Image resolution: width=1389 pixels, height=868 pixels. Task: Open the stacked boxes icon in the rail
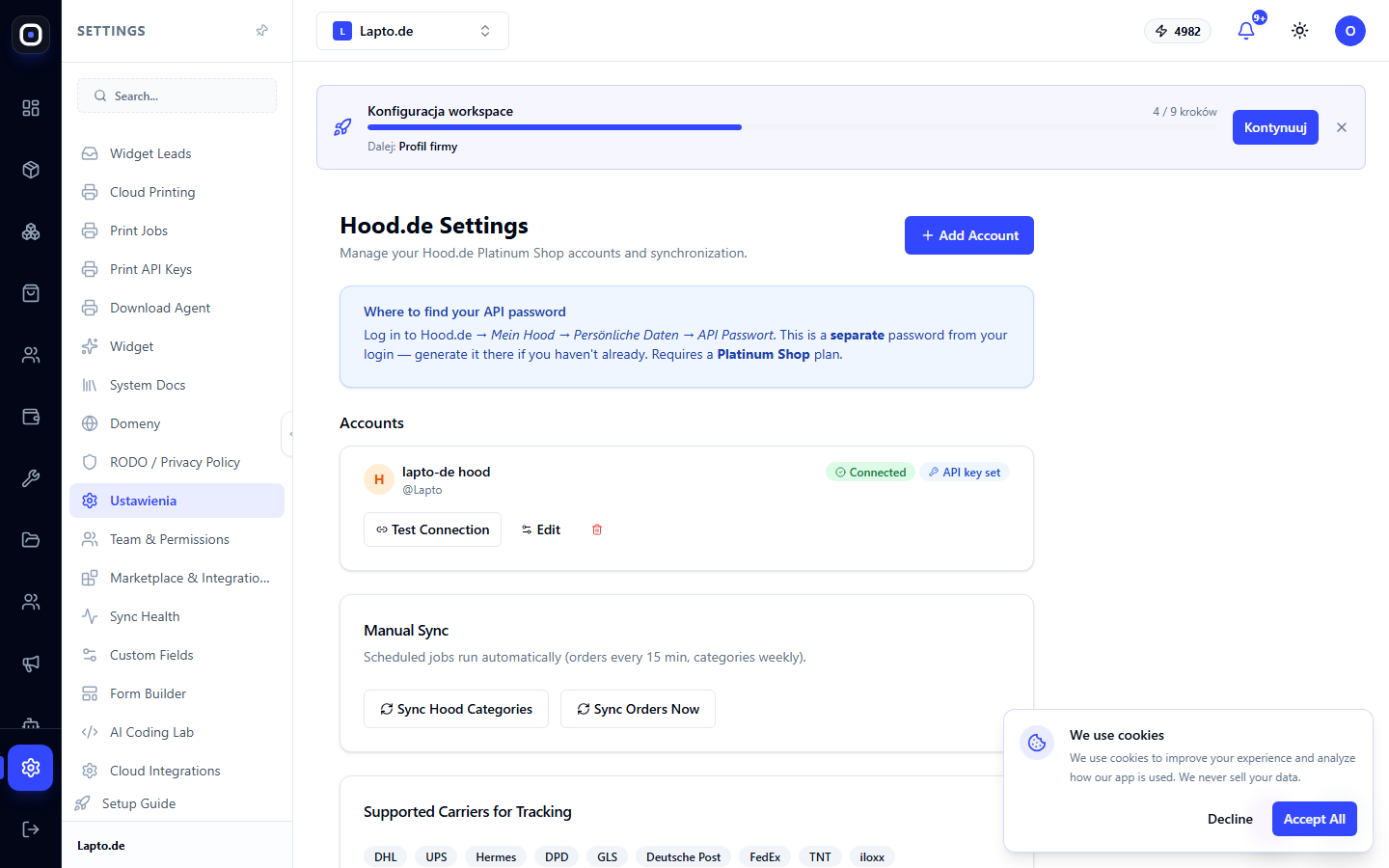pyautogui.click(x=31, y=231)
